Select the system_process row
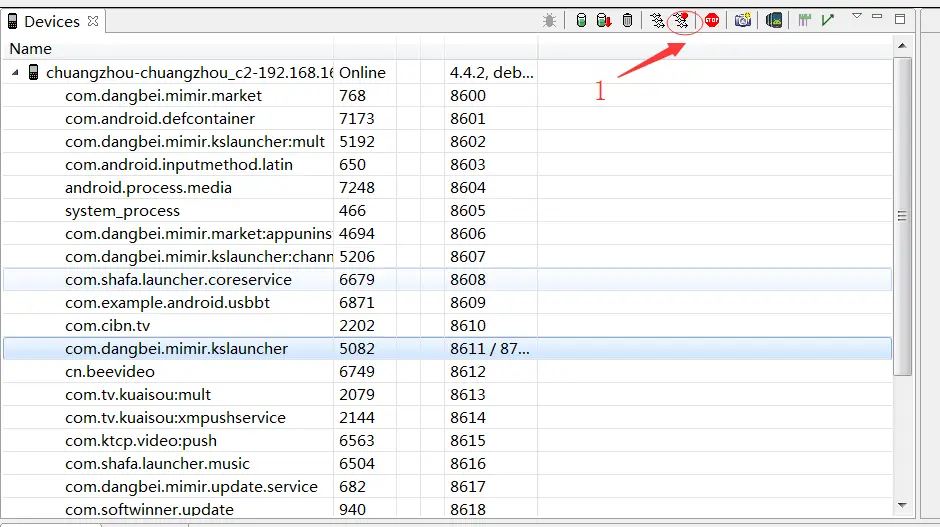The height and width of the screenshot is (527, 940). [x=447, y=210]
